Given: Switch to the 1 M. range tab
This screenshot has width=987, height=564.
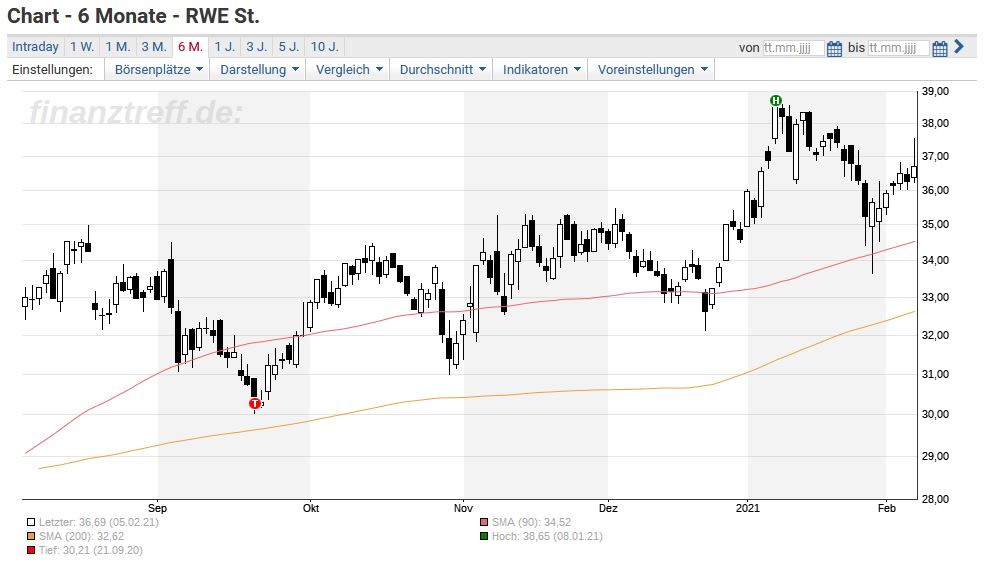Looking at the screenshot, I should coord(118,47).
